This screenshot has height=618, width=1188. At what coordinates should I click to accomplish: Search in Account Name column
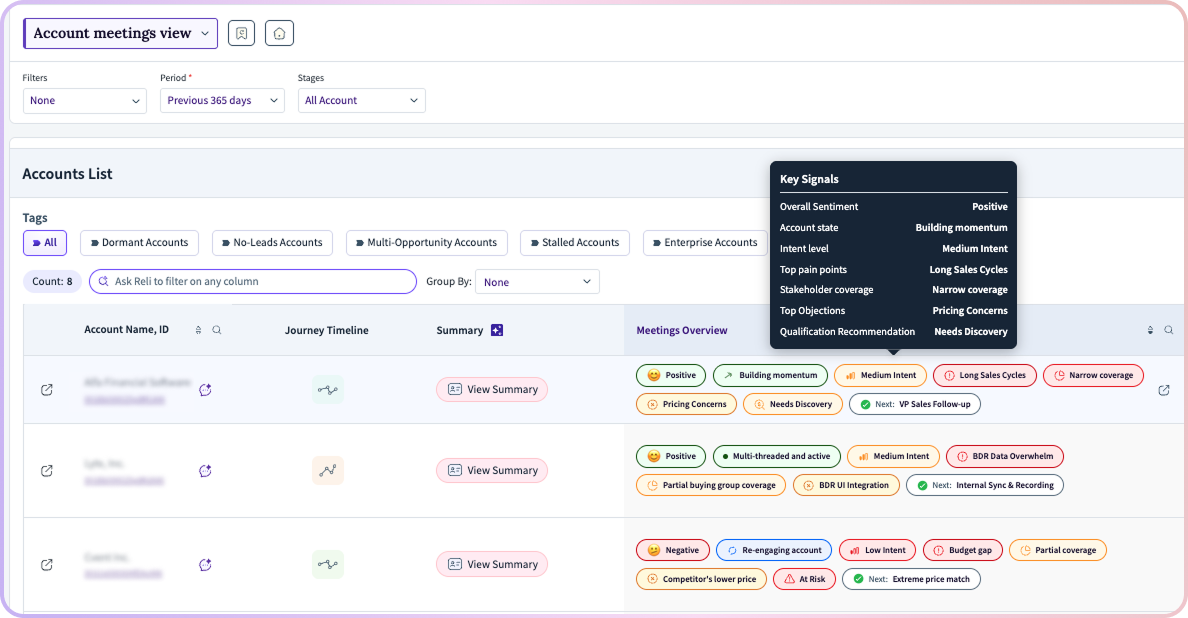(217, 330)
